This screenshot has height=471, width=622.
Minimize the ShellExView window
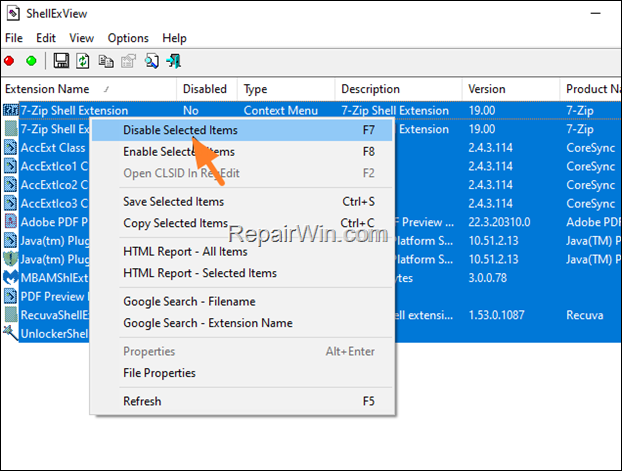(596, 13)
